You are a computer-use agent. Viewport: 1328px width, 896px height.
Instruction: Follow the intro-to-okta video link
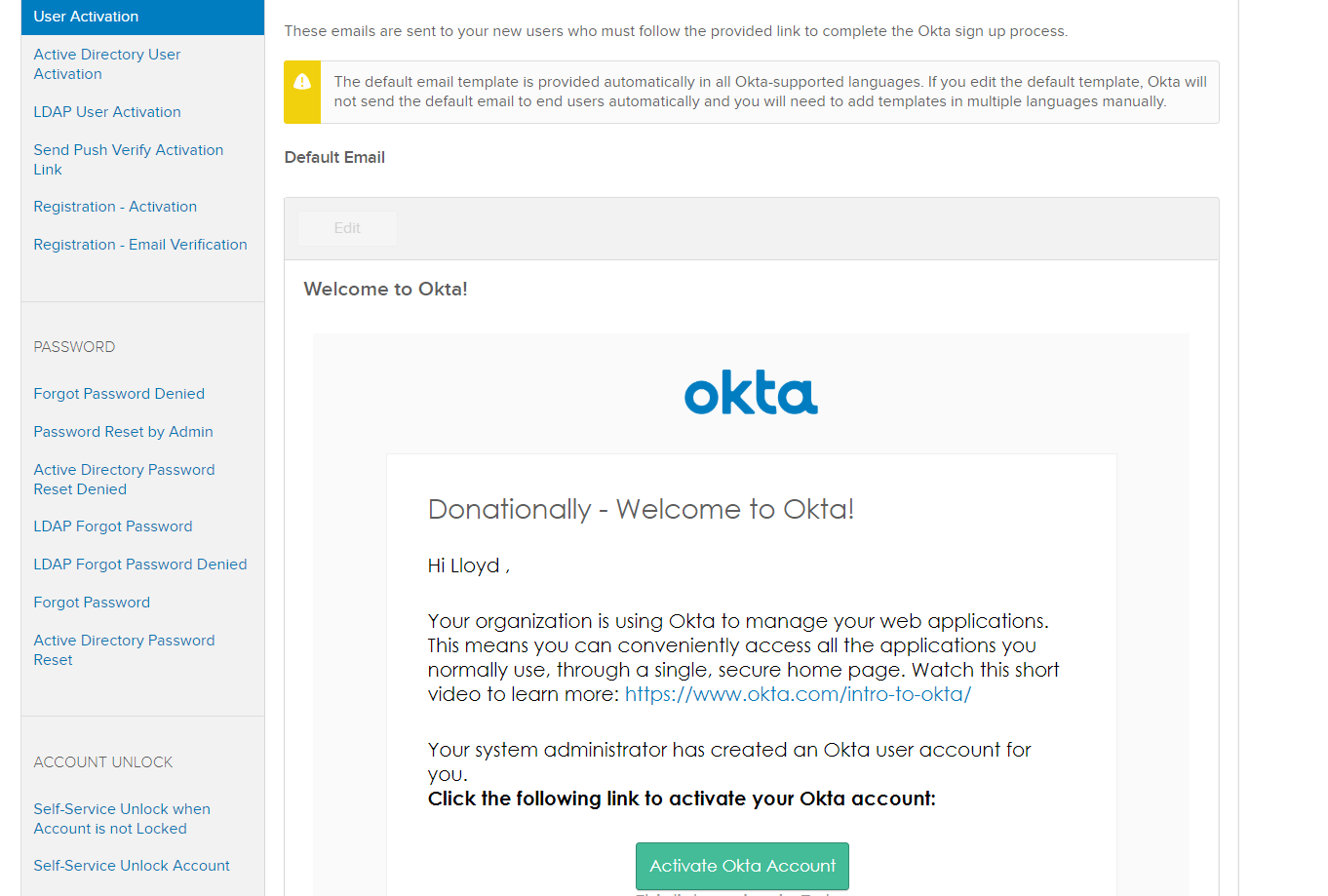click(798, 694)
